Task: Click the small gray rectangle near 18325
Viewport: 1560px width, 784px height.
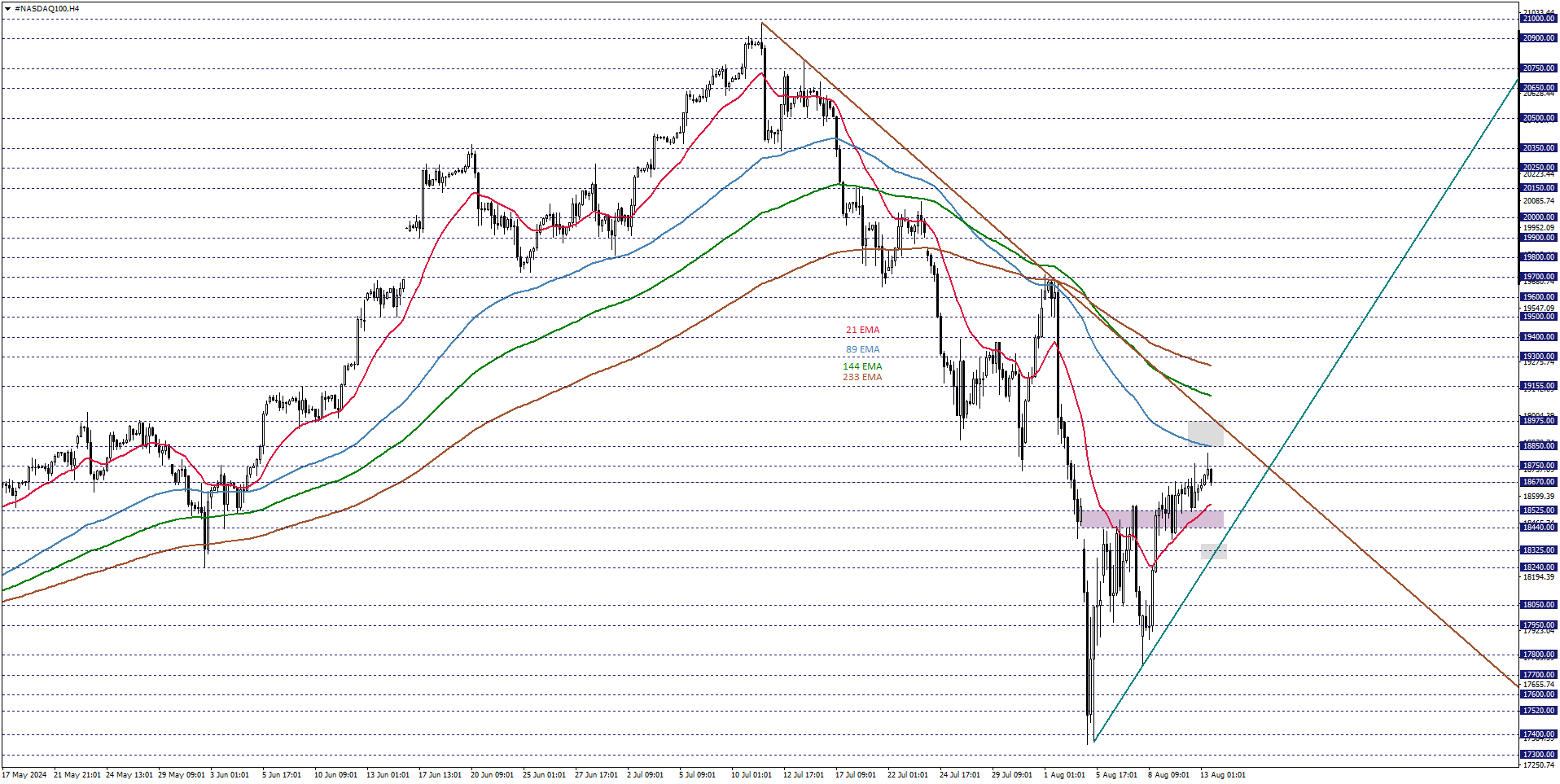Action: point(1213,551)
